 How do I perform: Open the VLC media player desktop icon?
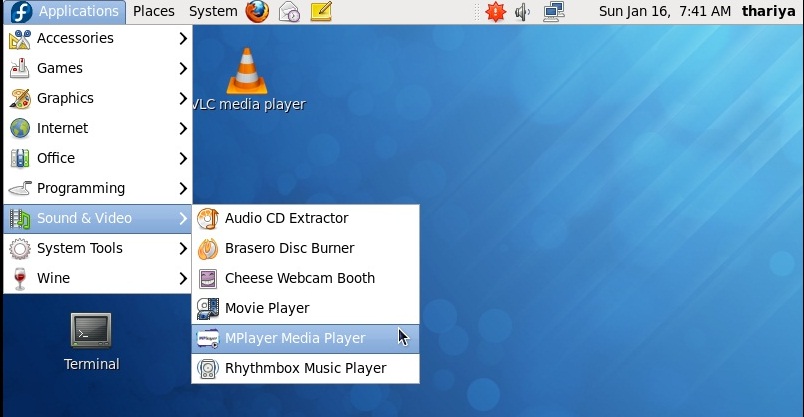click(248, 80)
